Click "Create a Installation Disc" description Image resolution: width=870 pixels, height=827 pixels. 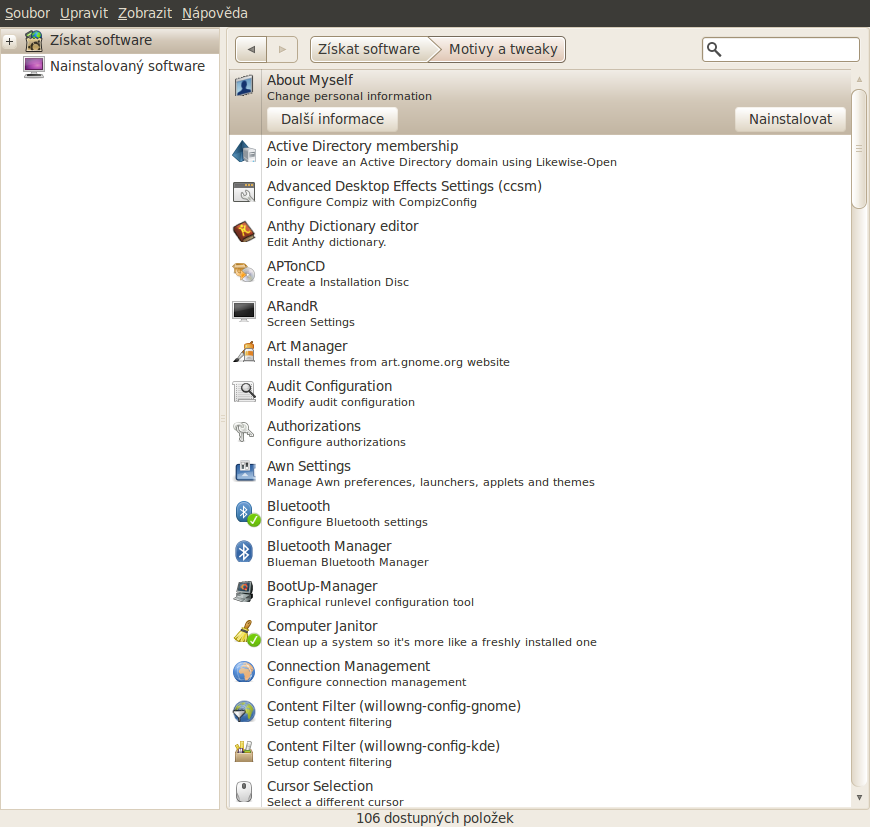338,282
